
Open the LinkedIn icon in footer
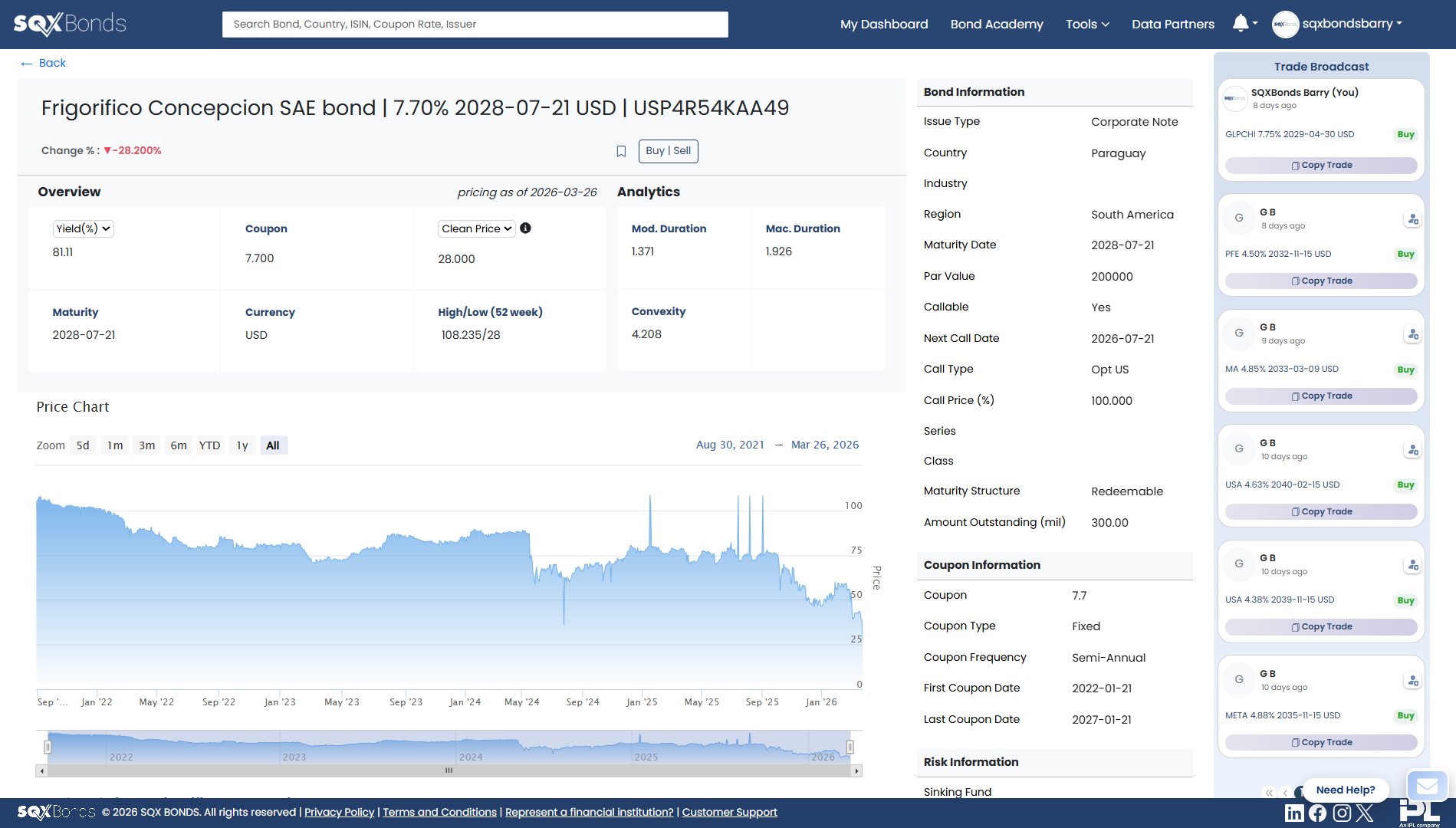click(x=1294, y=813)
